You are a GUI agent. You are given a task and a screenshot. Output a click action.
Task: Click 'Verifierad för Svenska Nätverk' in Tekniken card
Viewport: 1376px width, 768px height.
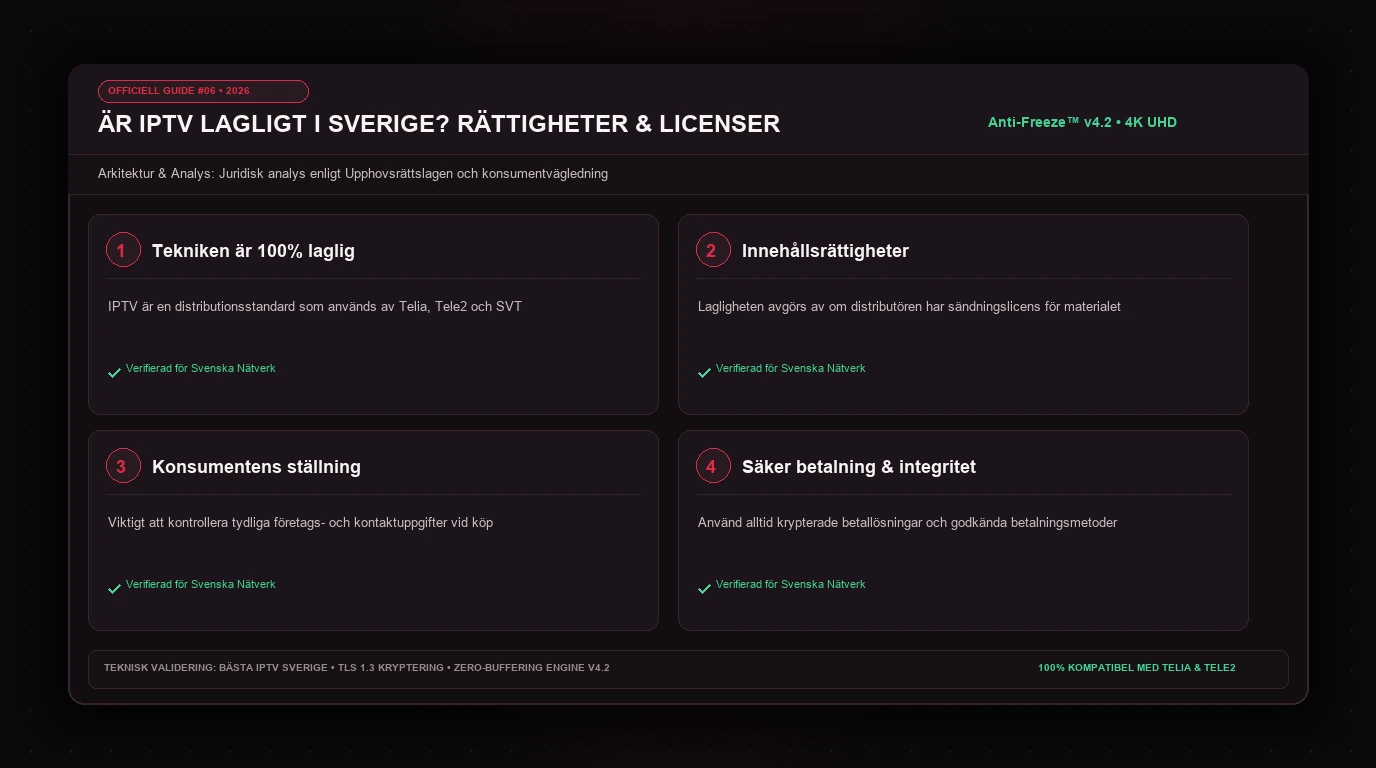(200, 368)
